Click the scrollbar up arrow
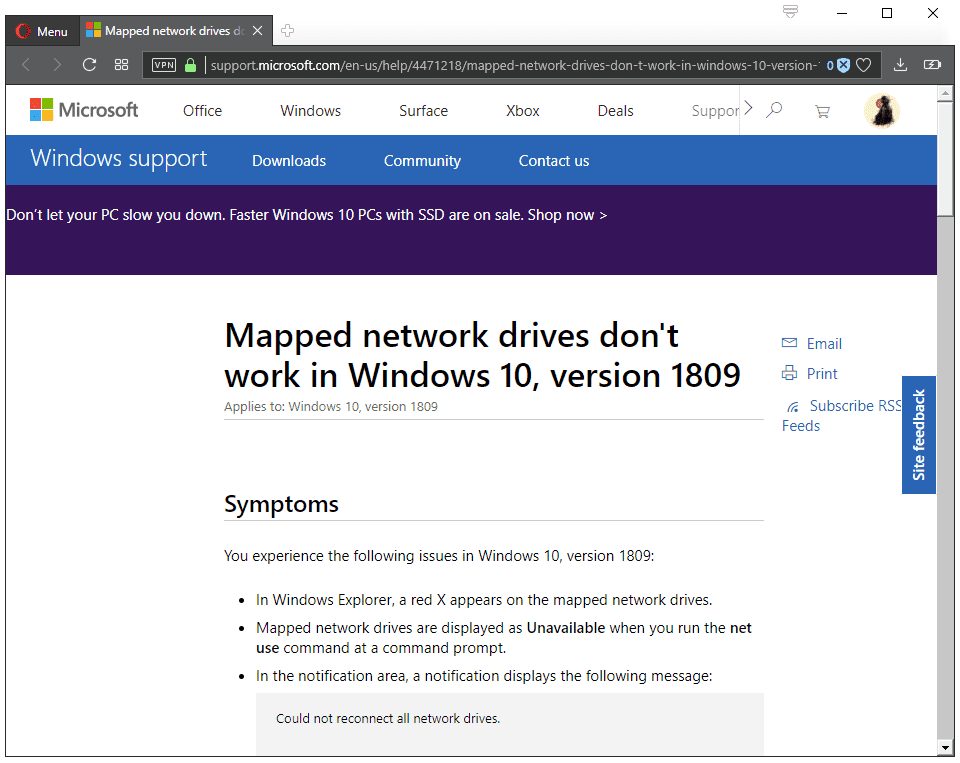Screen dimensions: 960x763 [x=945, y=94]
